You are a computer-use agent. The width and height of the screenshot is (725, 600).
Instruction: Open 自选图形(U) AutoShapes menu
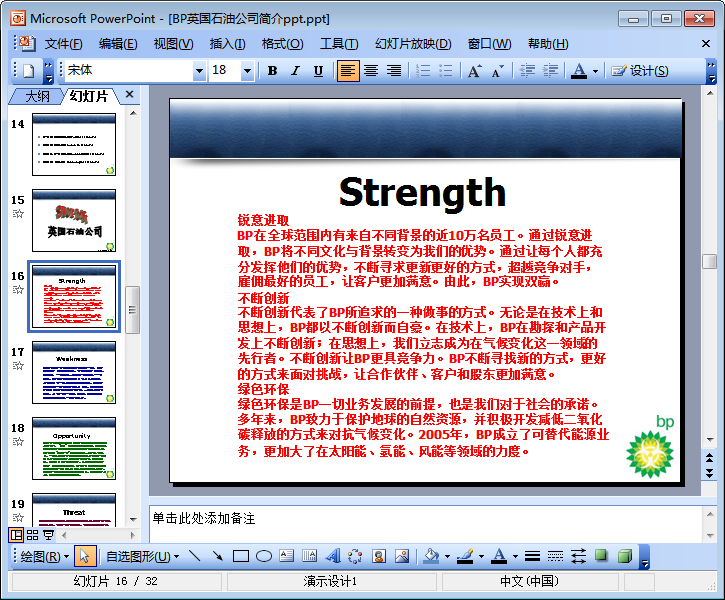click(142, 556)
